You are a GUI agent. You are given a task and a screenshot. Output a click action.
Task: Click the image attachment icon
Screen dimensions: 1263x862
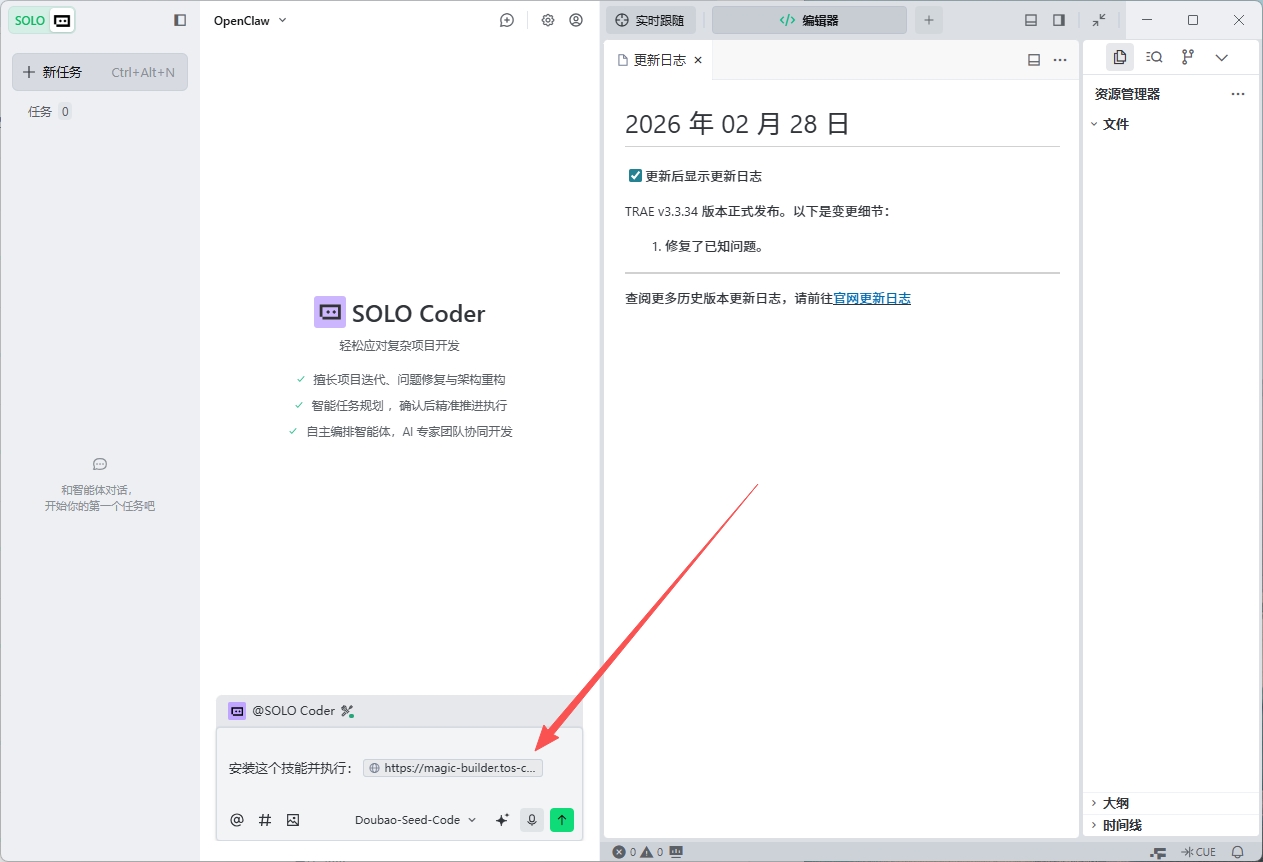pos(293,820)
